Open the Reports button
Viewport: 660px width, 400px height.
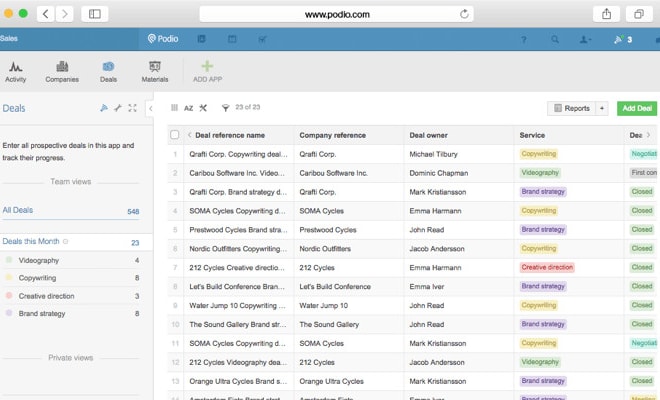click(572, 108)
